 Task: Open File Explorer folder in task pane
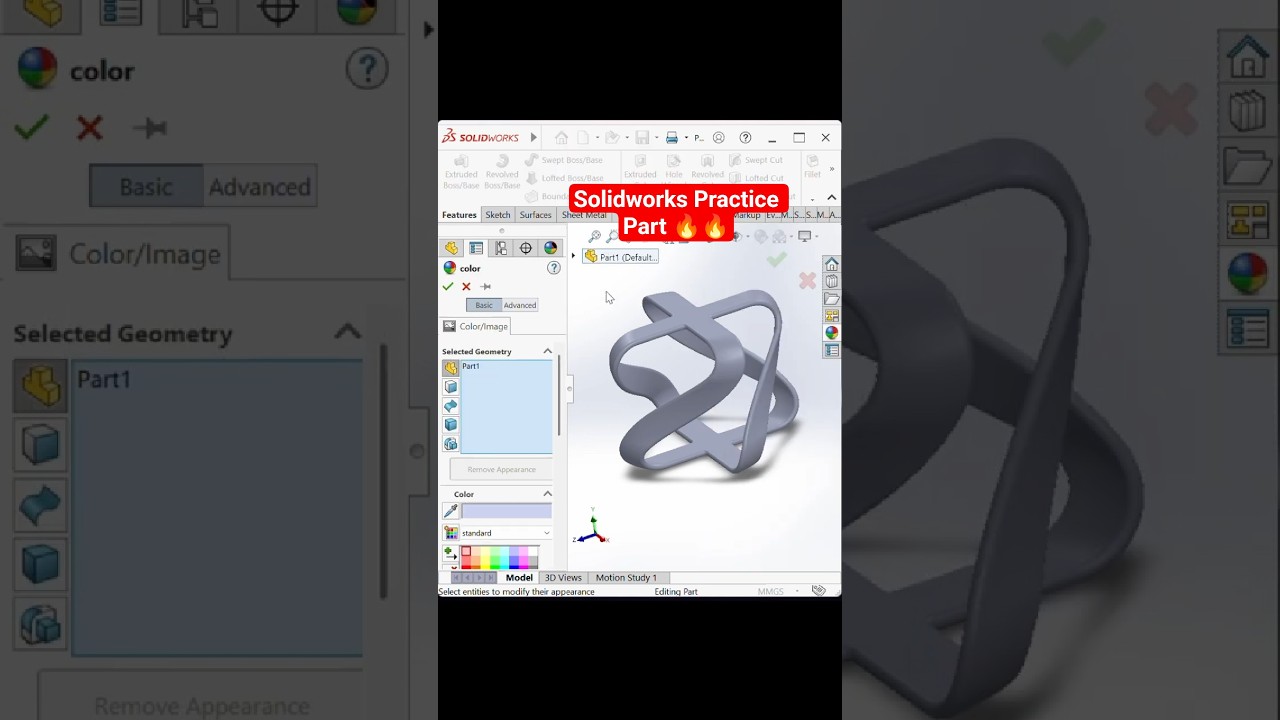[x=831, y=299]
